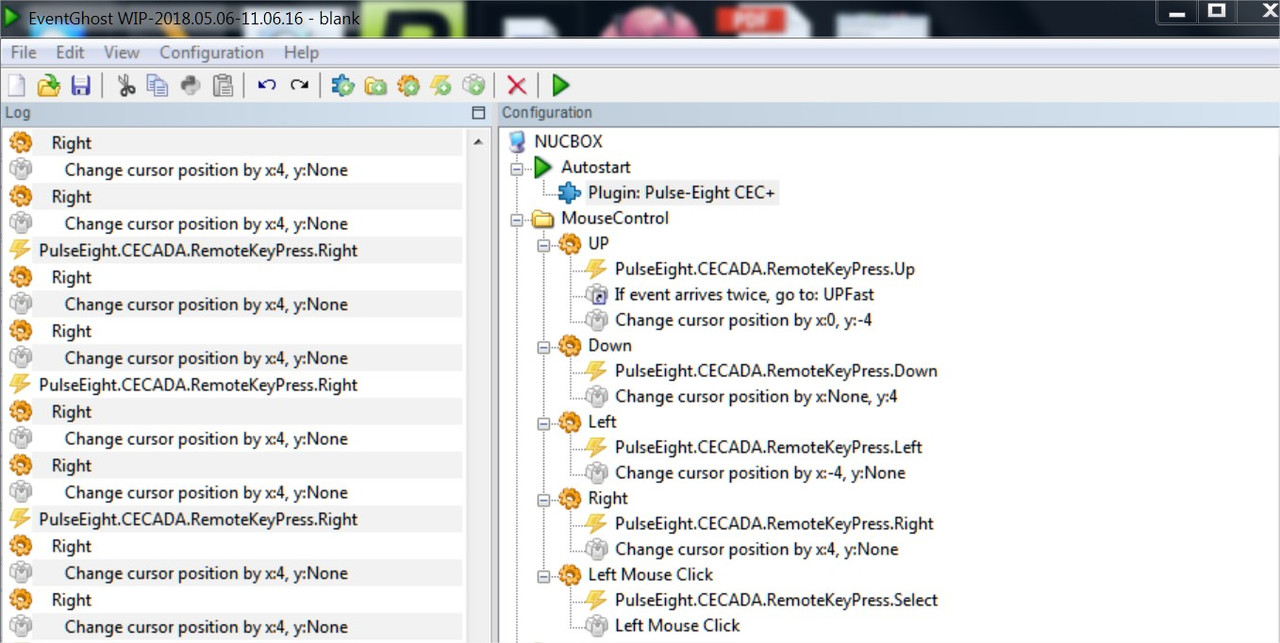Open the Configuration menu
1280x643 pixels.
pos(211,52)
